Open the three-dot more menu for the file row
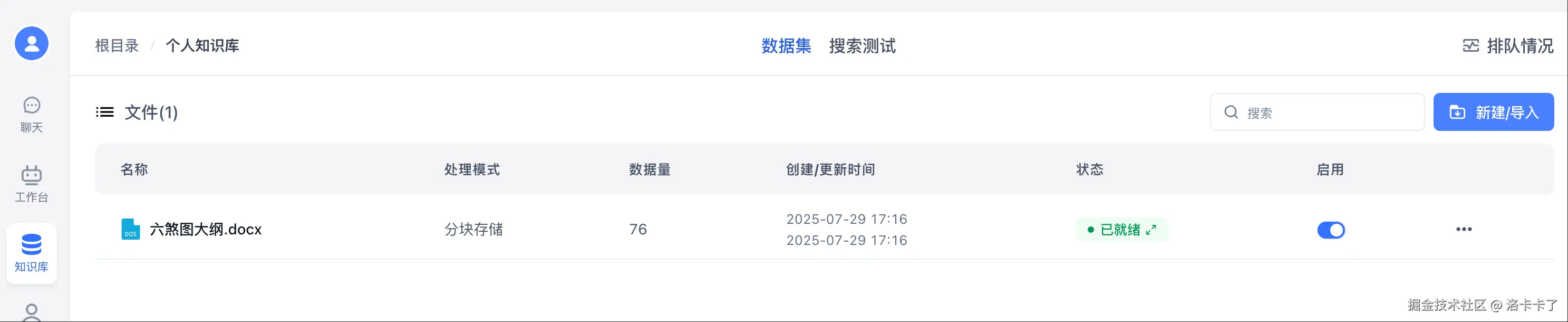 pyautogui.click(x=1463, y=229)
